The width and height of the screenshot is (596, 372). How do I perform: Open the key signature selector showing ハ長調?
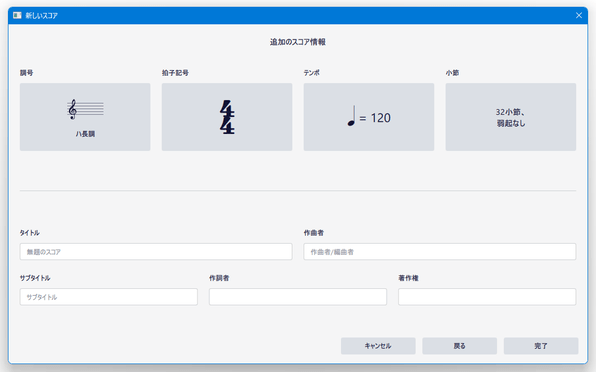pos(85,117)
